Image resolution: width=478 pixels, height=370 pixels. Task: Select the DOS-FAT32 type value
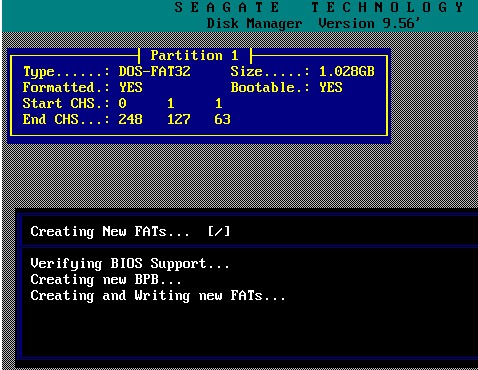(155, 71)
